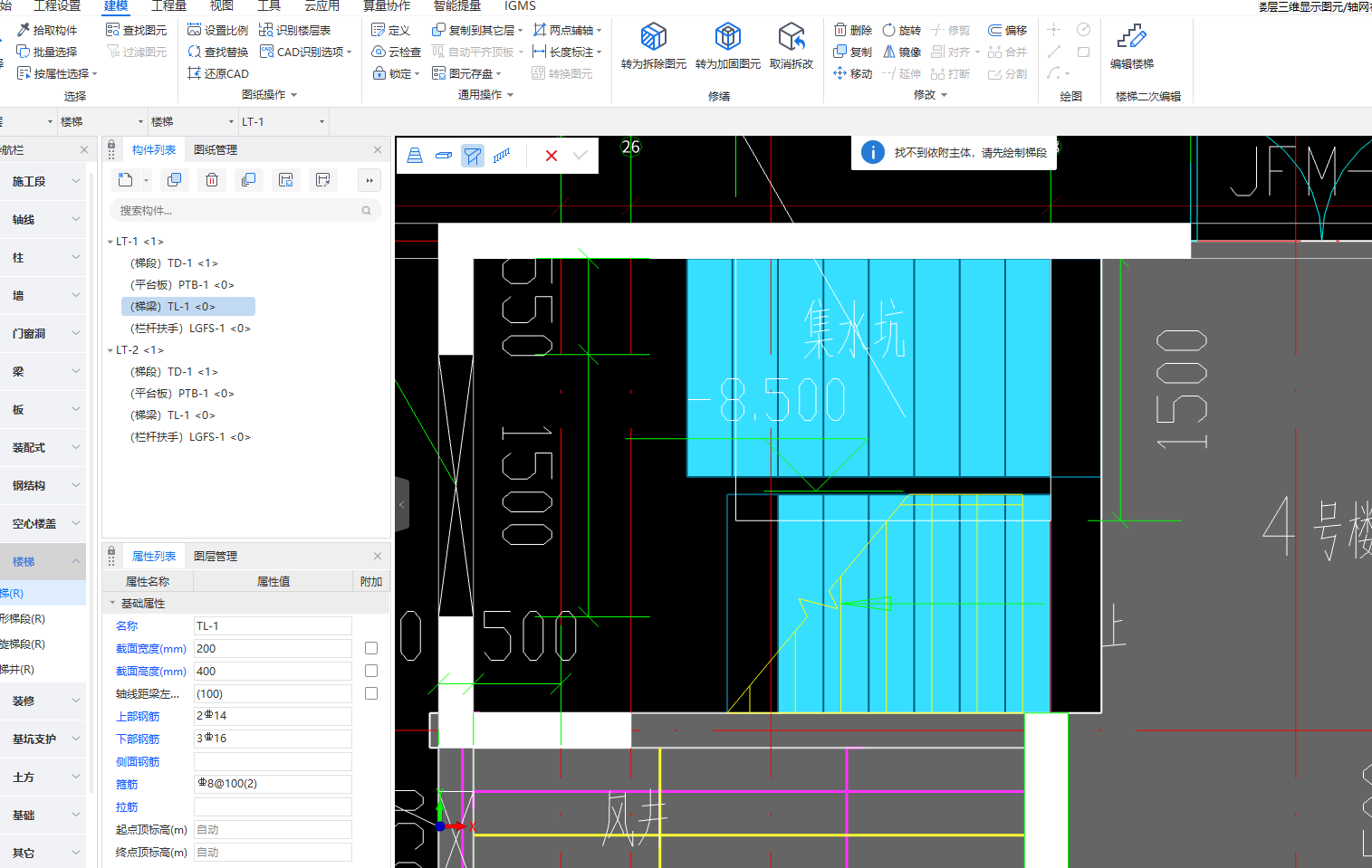Image resolution: width=1372 pixels, height=868 pixels.
Task: Click the 上部钢筋 property name
Action: click(138, 716)
